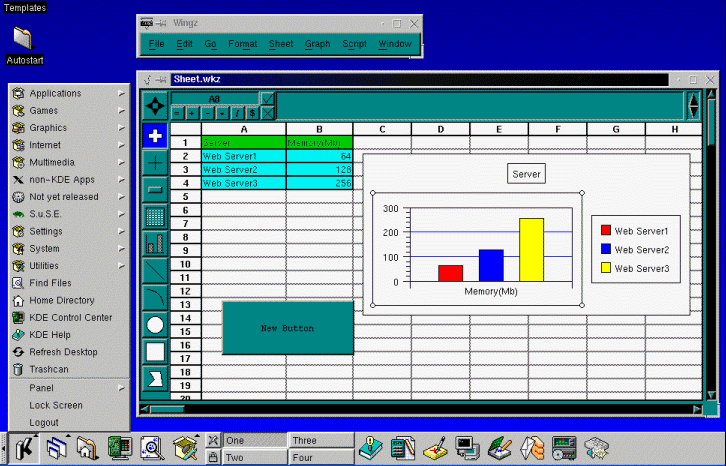Switch to virtual desktop One
Screen dimensions: 726x466
[255, 441]
